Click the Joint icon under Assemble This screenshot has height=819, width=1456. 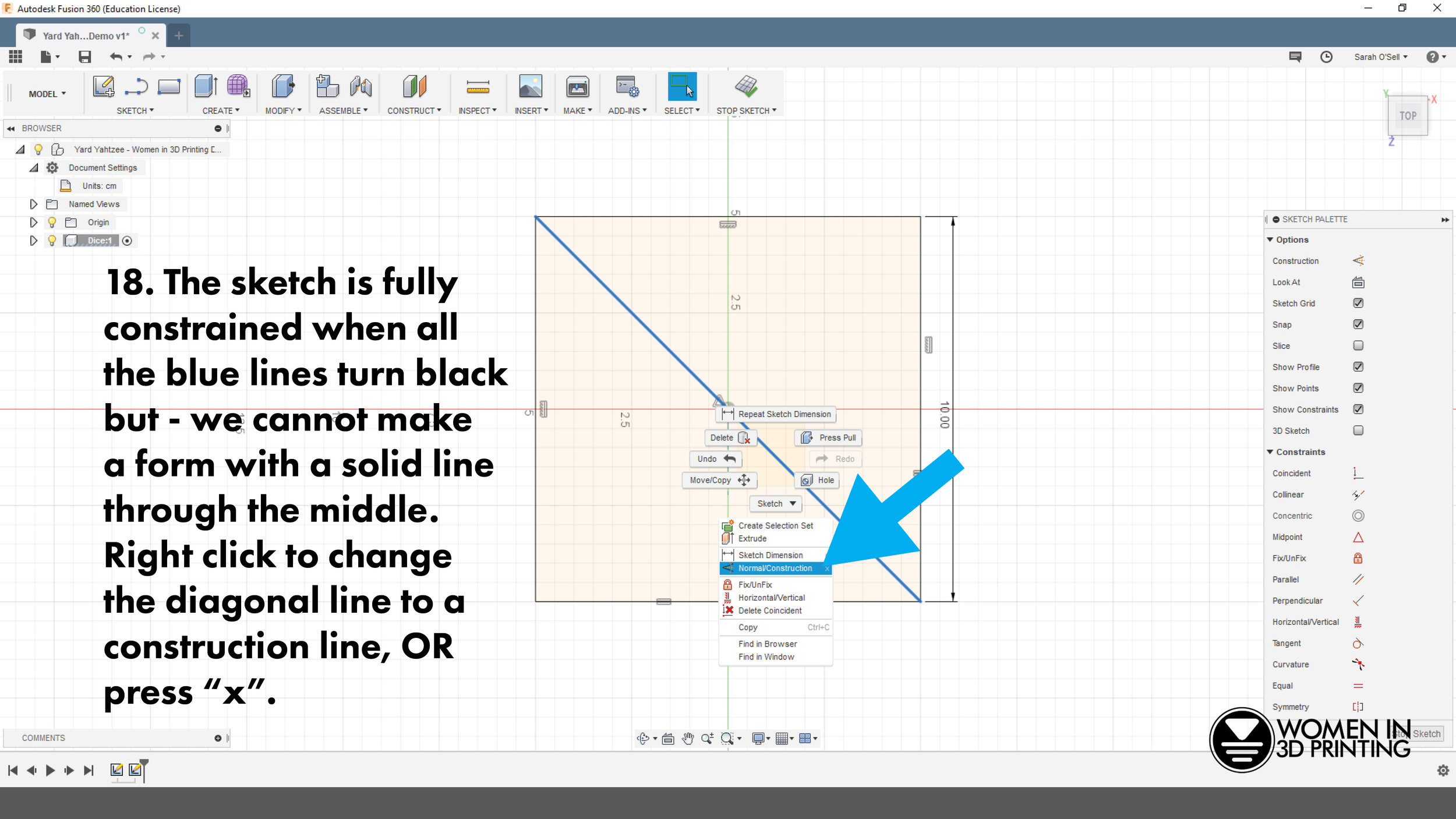point(361,86)
